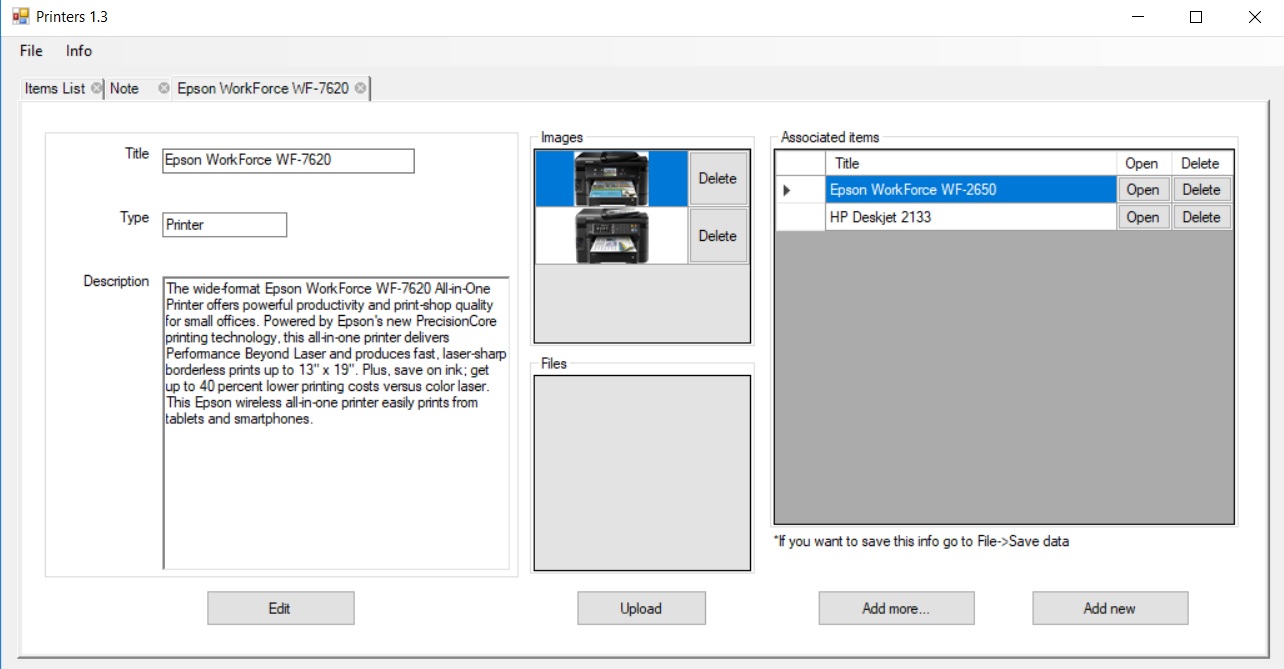
Task: Select the first printer image thumbnail
Action: point(611,179)
